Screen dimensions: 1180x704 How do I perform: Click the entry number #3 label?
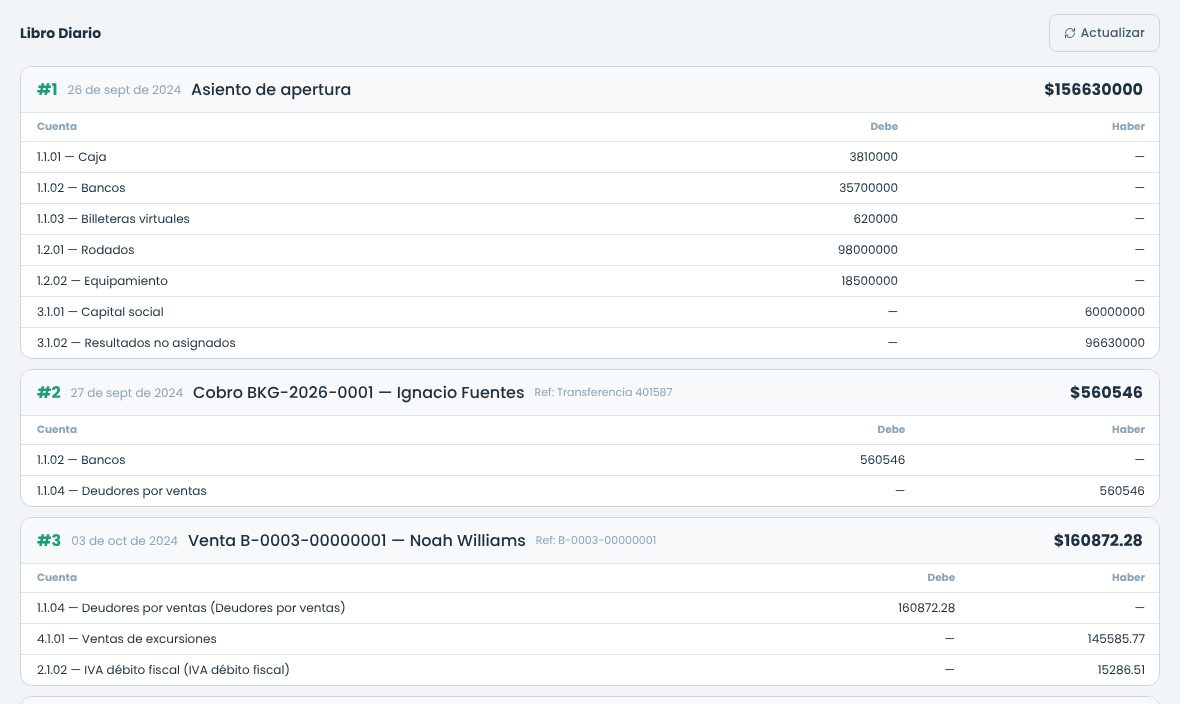49,541
